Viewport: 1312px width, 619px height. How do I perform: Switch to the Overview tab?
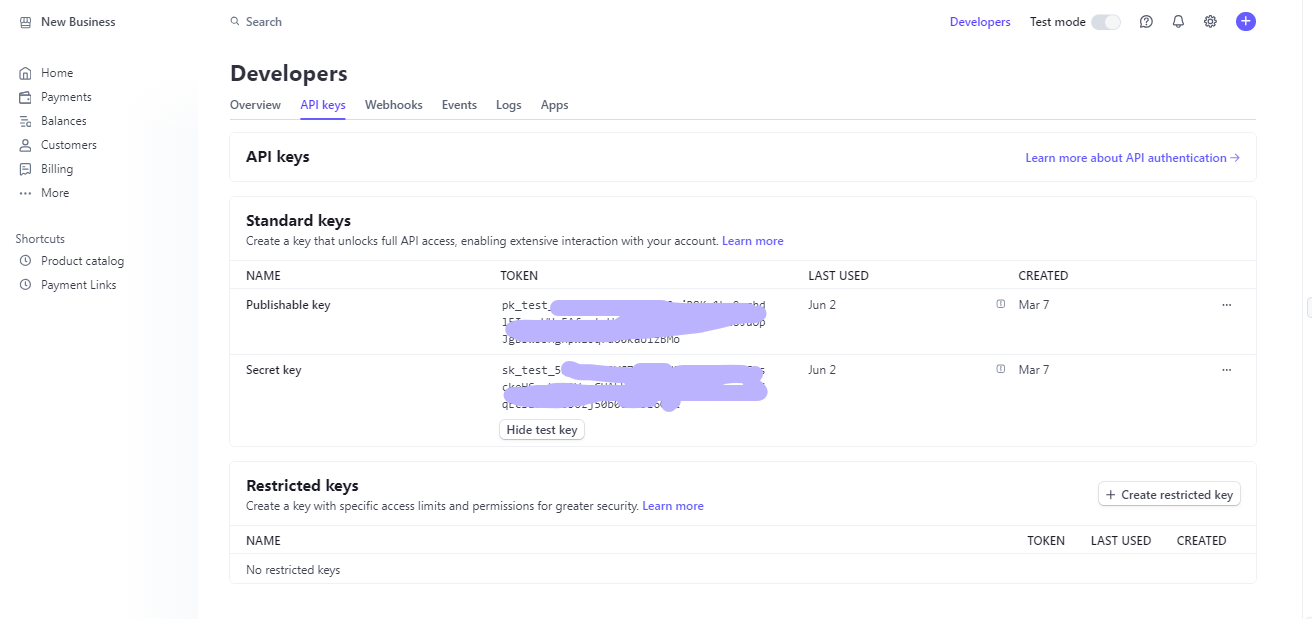pos(255,105)
